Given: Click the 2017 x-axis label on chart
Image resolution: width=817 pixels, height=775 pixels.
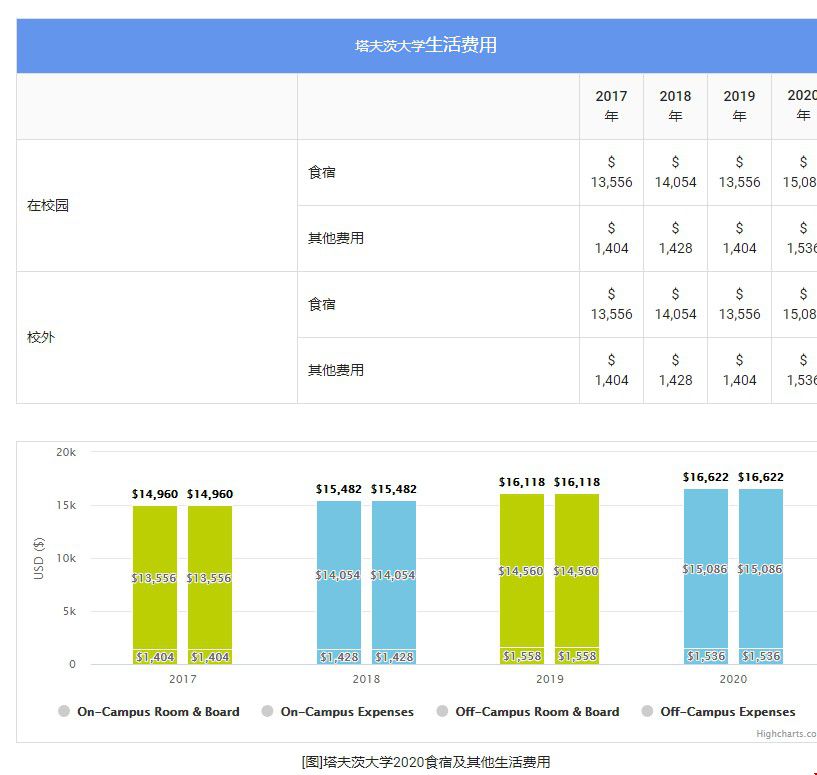Looking at the screenshot, I should coord(183,679).
